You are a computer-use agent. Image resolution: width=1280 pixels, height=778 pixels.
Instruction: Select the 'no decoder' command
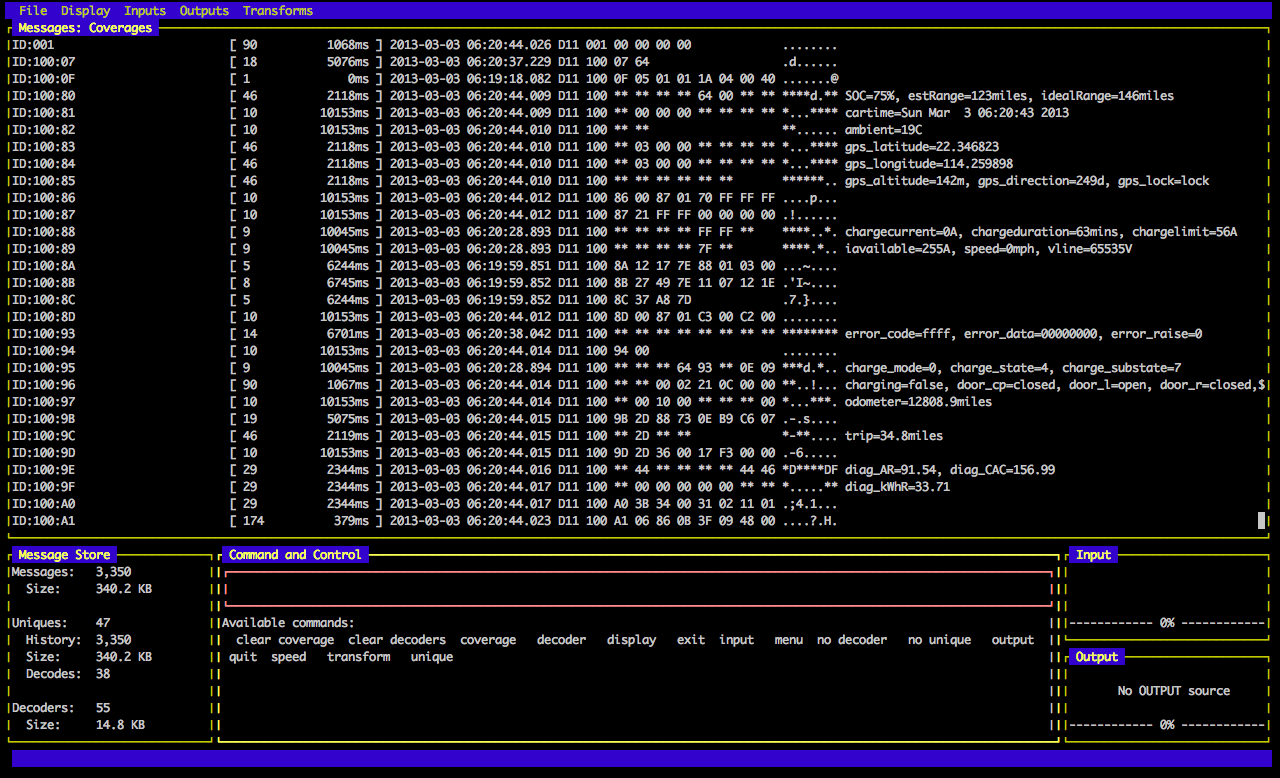852,640
